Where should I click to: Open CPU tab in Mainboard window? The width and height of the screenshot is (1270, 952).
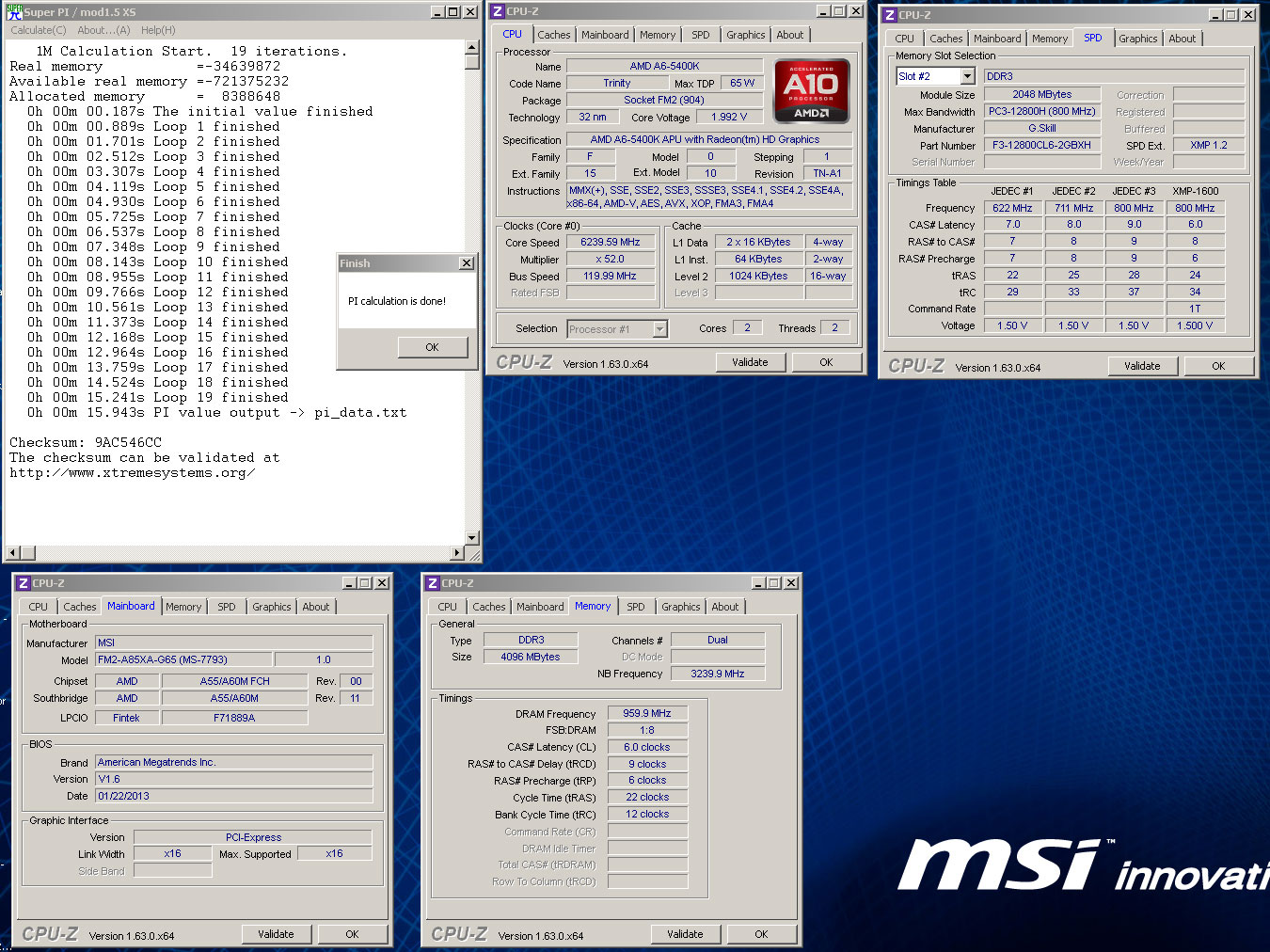tap(38, 607)
